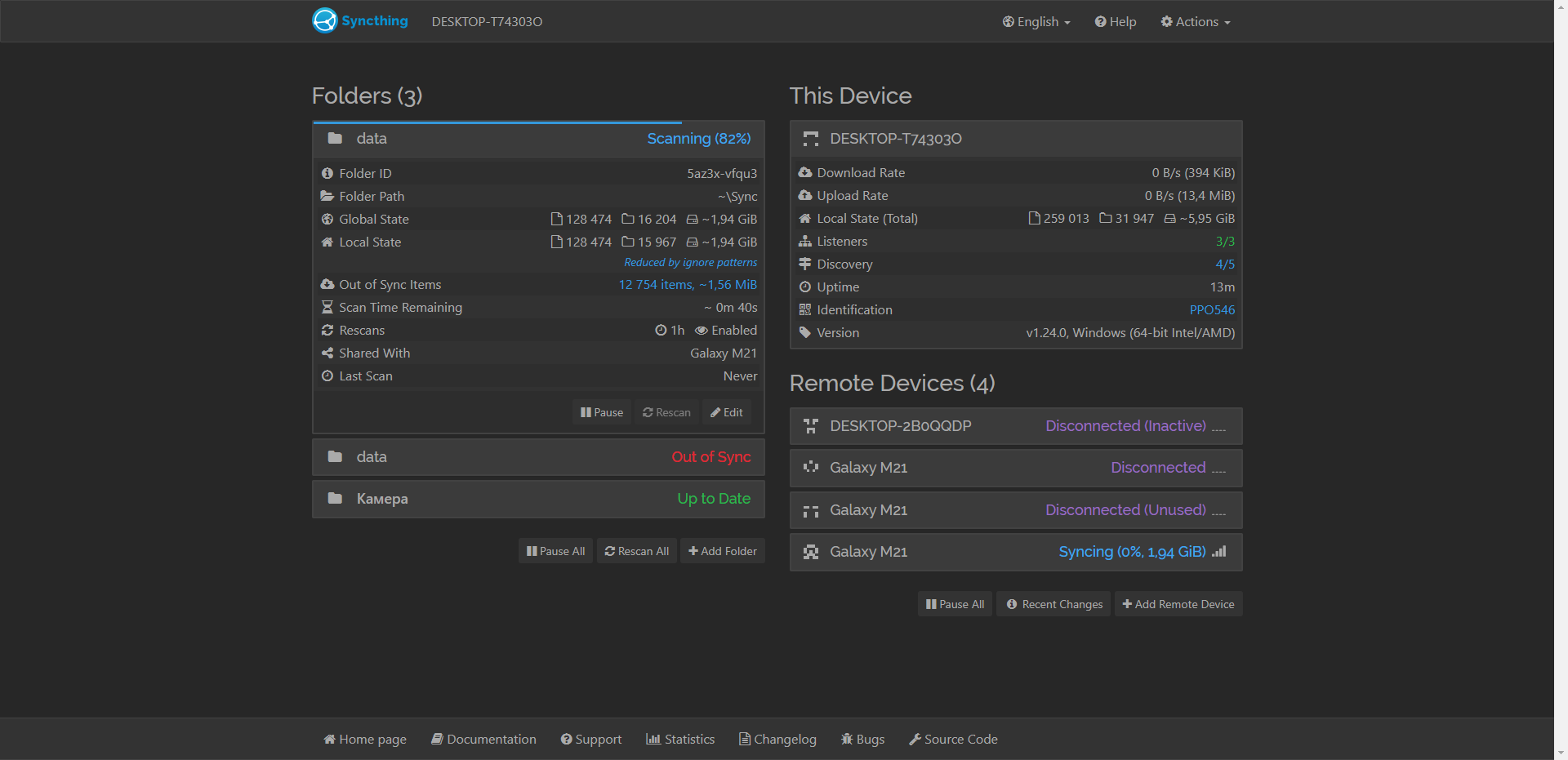The image size is (1568, 760).
Task: Edit the data folder settings
Action: pyautogui.click(x=727, y=412)
